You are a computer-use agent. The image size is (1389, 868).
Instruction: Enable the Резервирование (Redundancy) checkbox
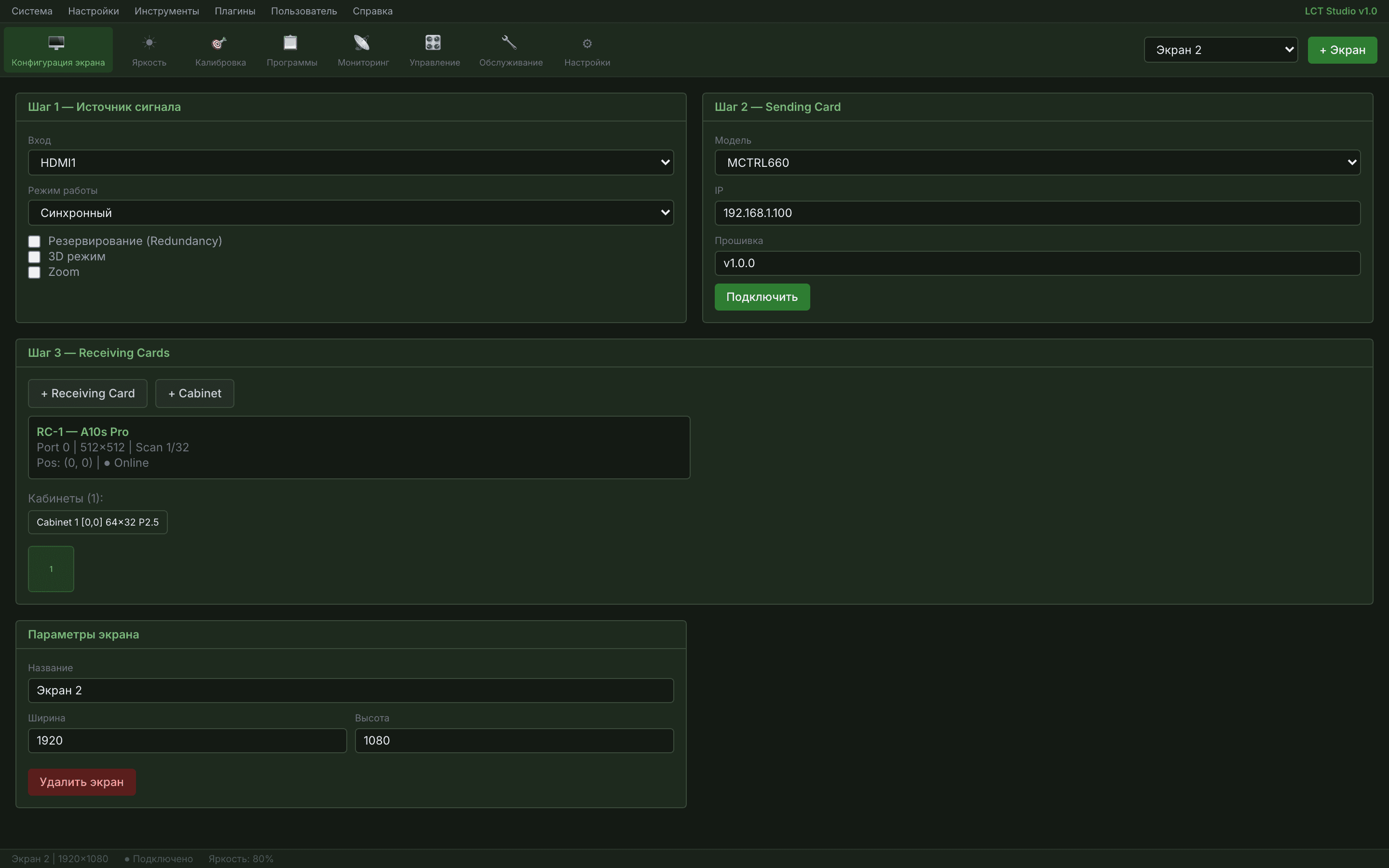[x=34, y=241]
